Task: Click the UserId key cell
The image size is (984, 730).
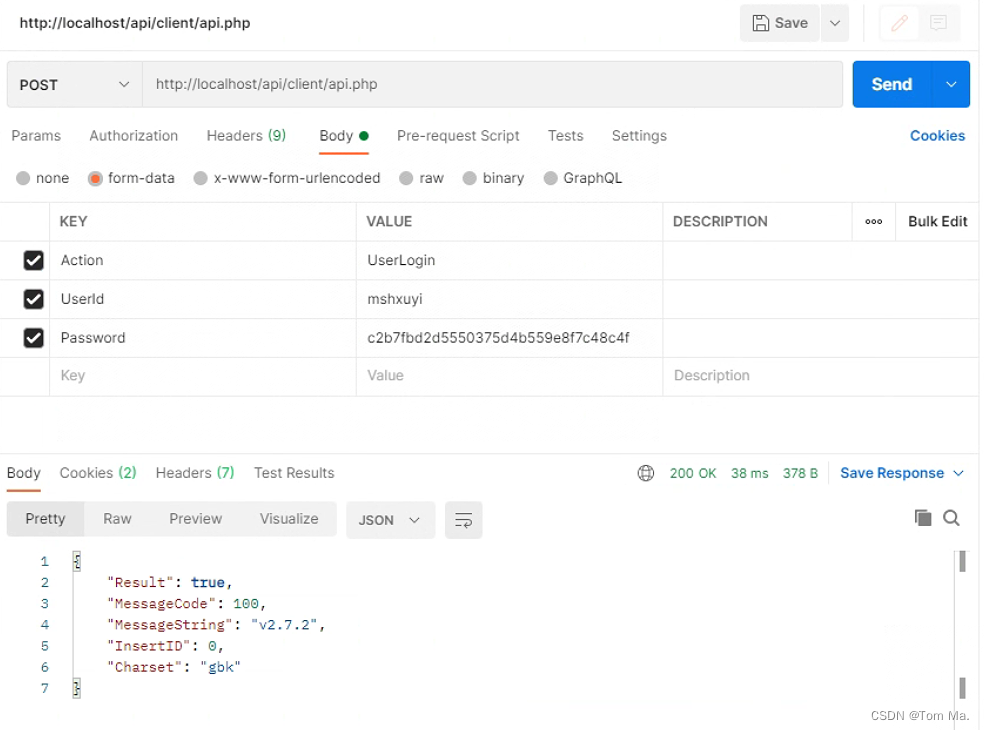Action: pos(203,299)
